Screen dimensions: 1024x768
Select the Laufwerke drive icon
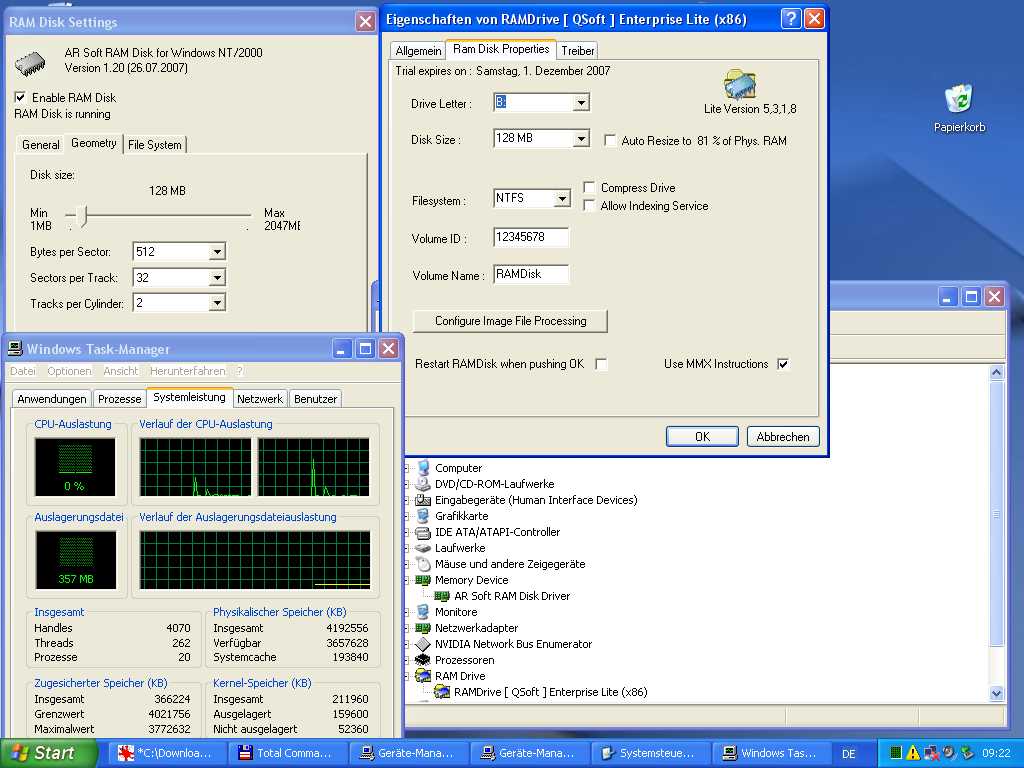click(423, 548)
